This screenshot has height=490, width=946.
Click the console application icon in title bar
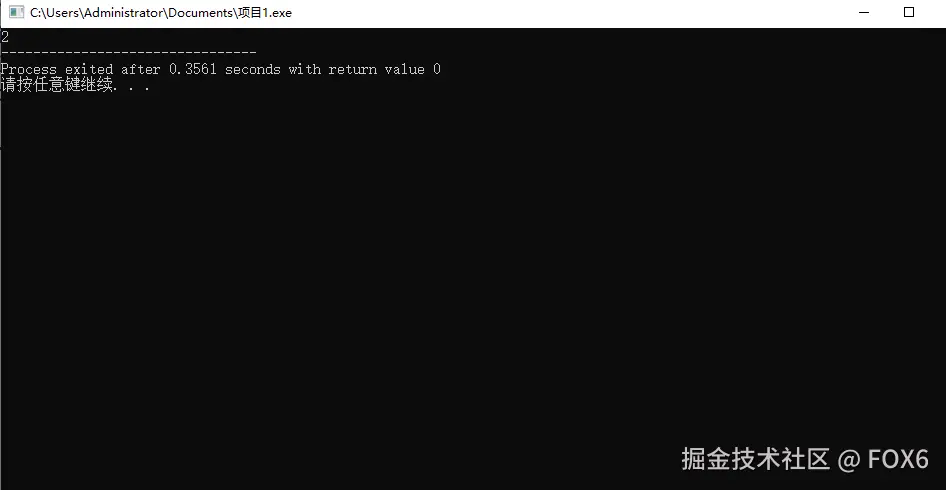16,12
